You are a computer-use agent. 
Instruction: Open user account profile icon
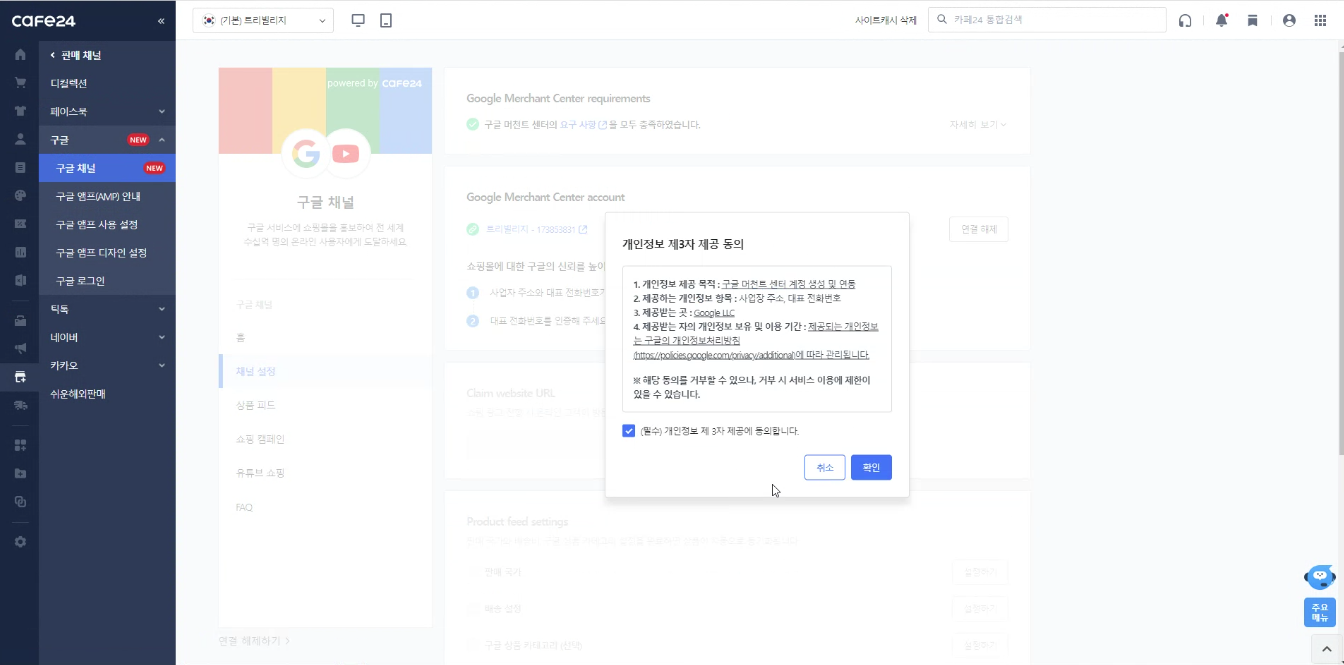coord(1289,20)
